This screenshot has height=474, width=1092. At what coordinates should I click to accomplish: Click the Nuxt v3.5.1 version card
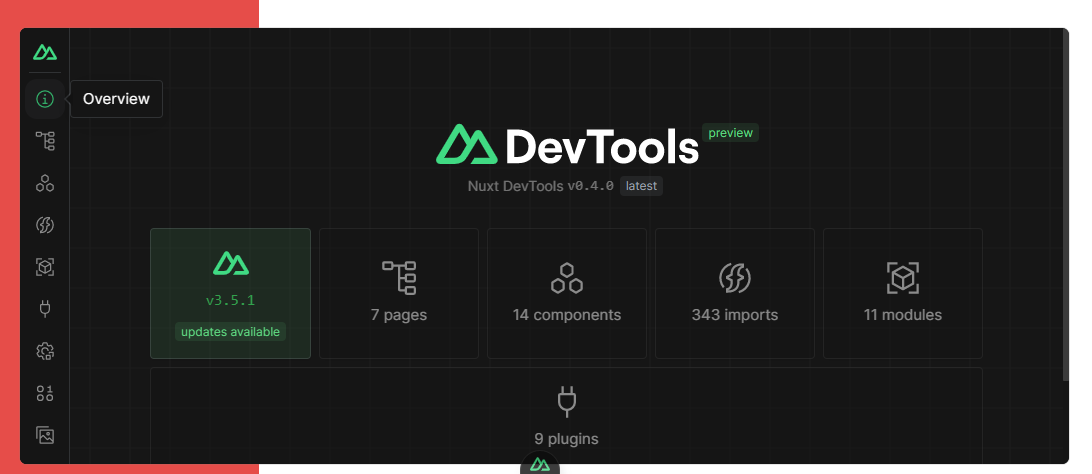point(231,294)
